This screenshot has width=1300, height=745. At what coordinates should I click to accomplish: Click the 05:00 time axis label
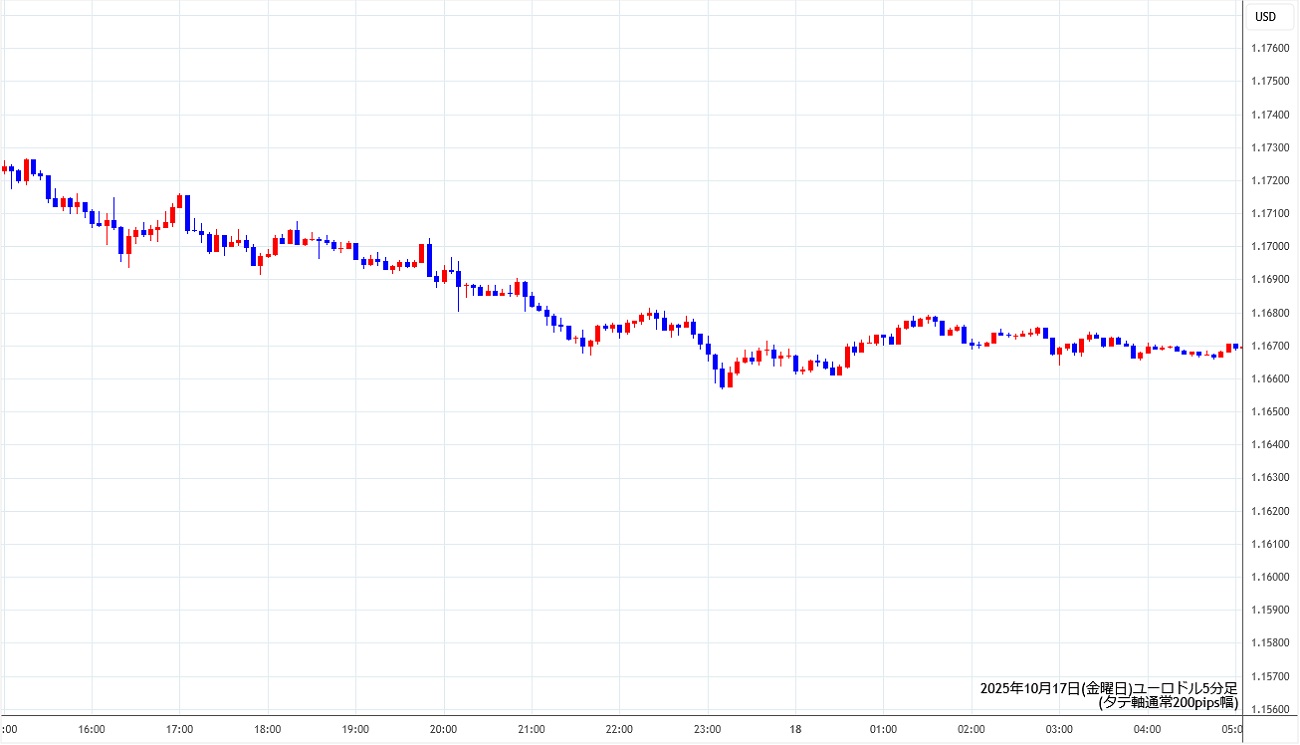point(1232,729)
